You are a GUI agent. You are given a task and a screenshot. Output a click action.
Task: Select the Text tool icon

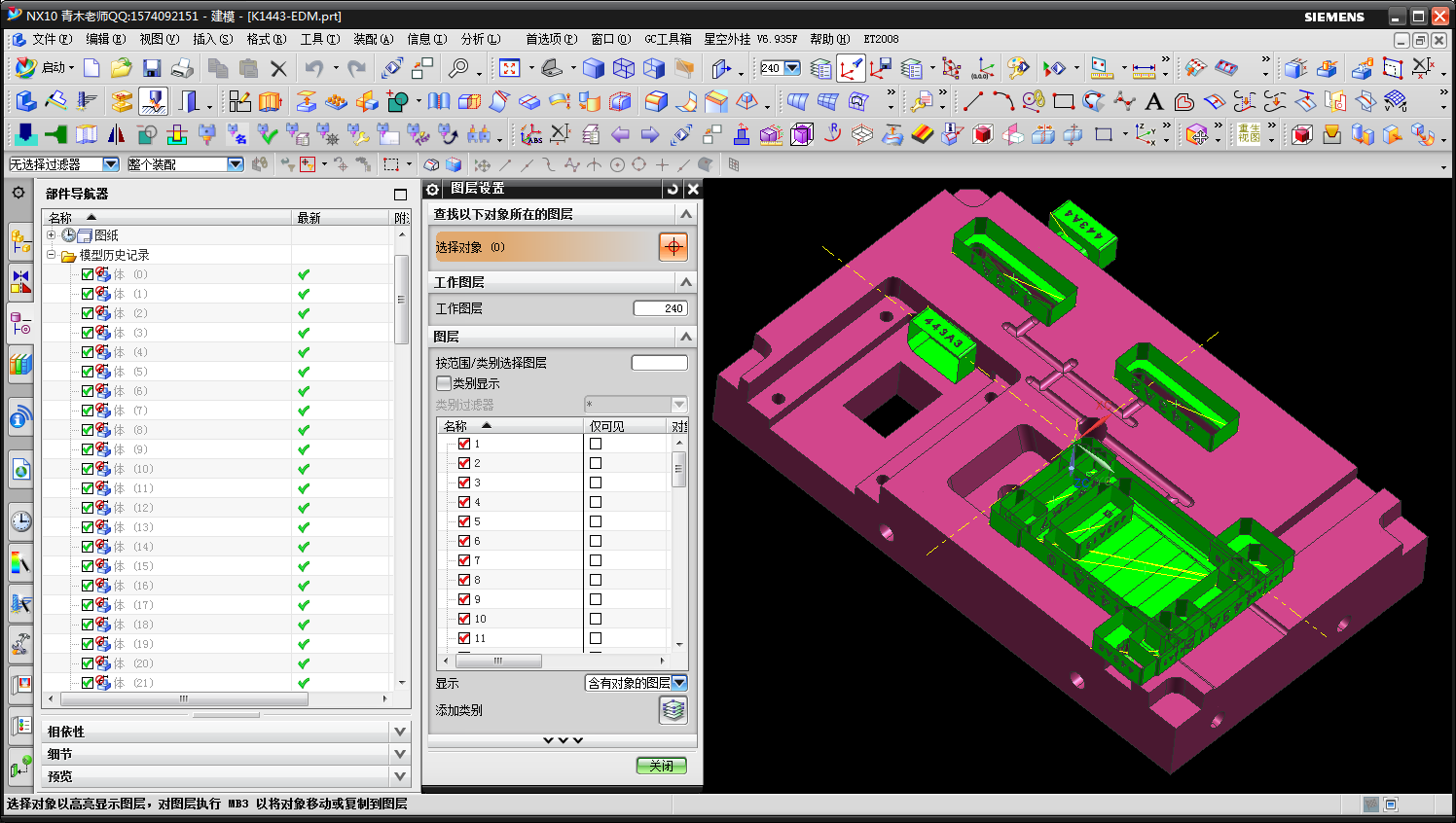tap(1154, 101)
